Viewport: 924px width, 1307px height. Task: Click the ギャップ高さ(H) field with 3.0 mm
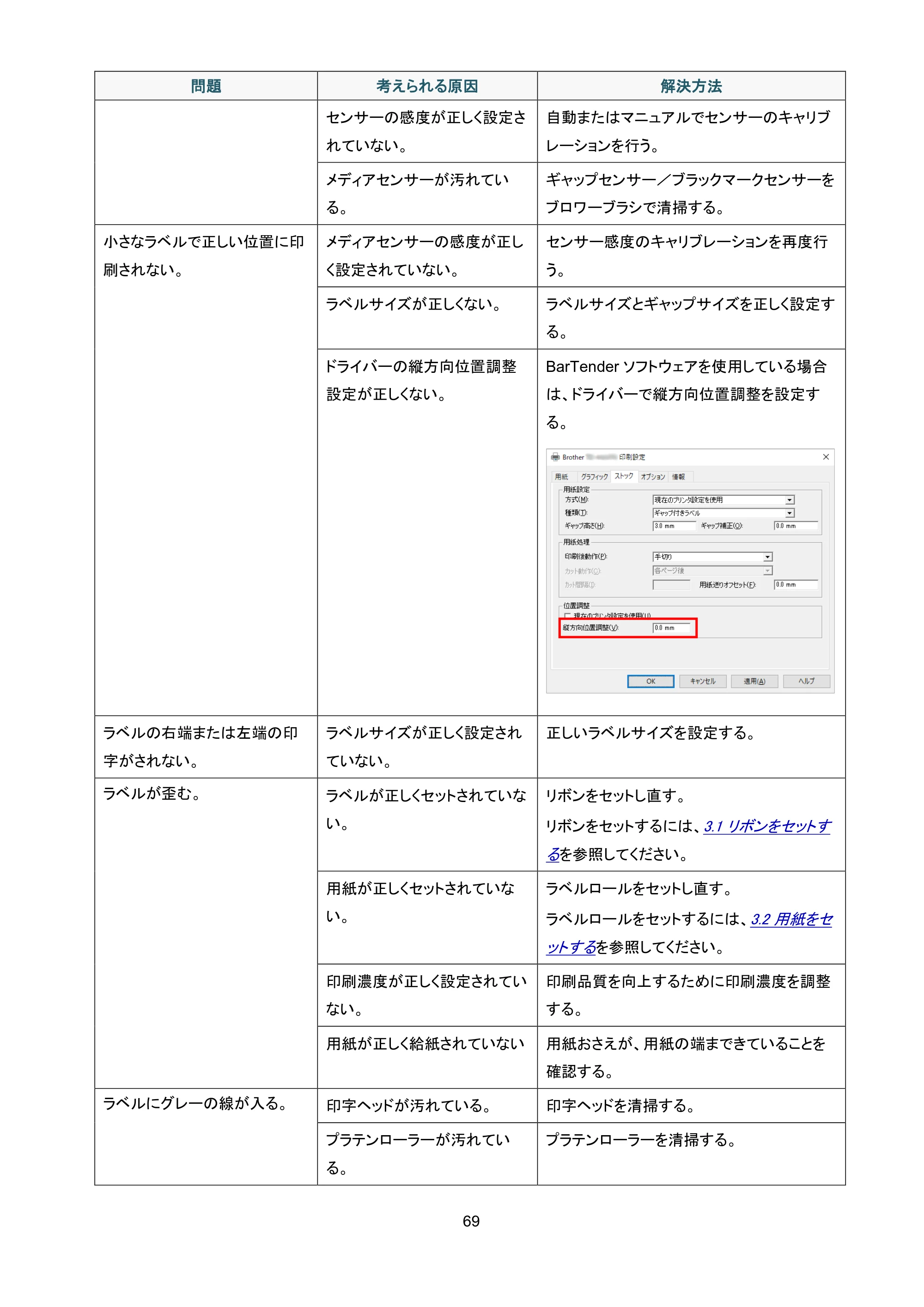674,526
